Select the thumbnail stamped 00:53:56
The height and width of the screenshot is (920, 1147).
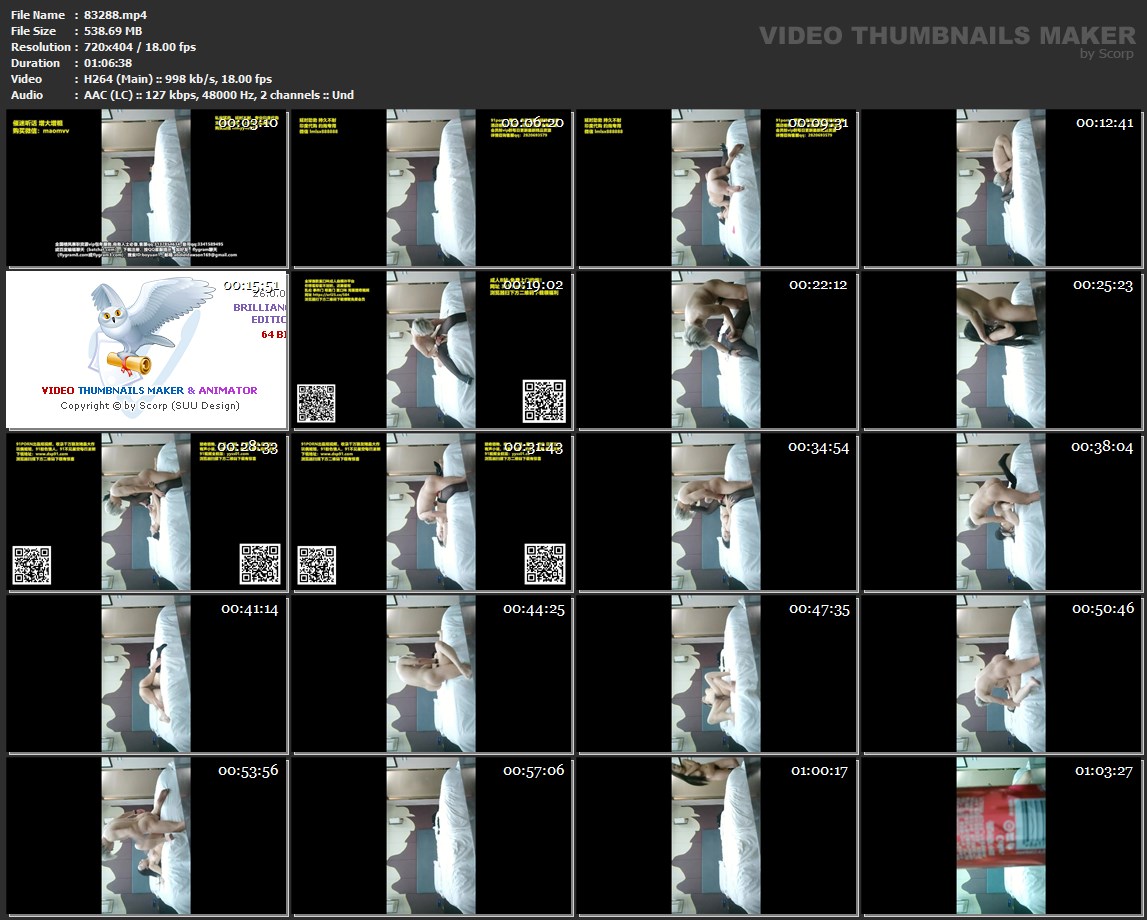point(146,835)
